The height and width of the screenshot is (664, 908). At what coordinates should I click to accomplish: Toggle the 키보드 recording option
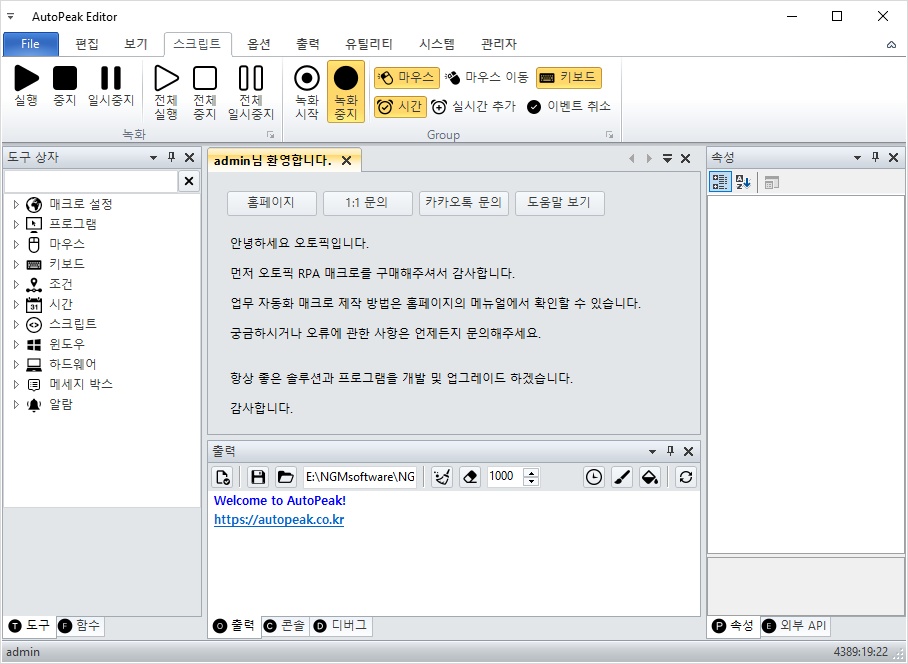[569, 77]
